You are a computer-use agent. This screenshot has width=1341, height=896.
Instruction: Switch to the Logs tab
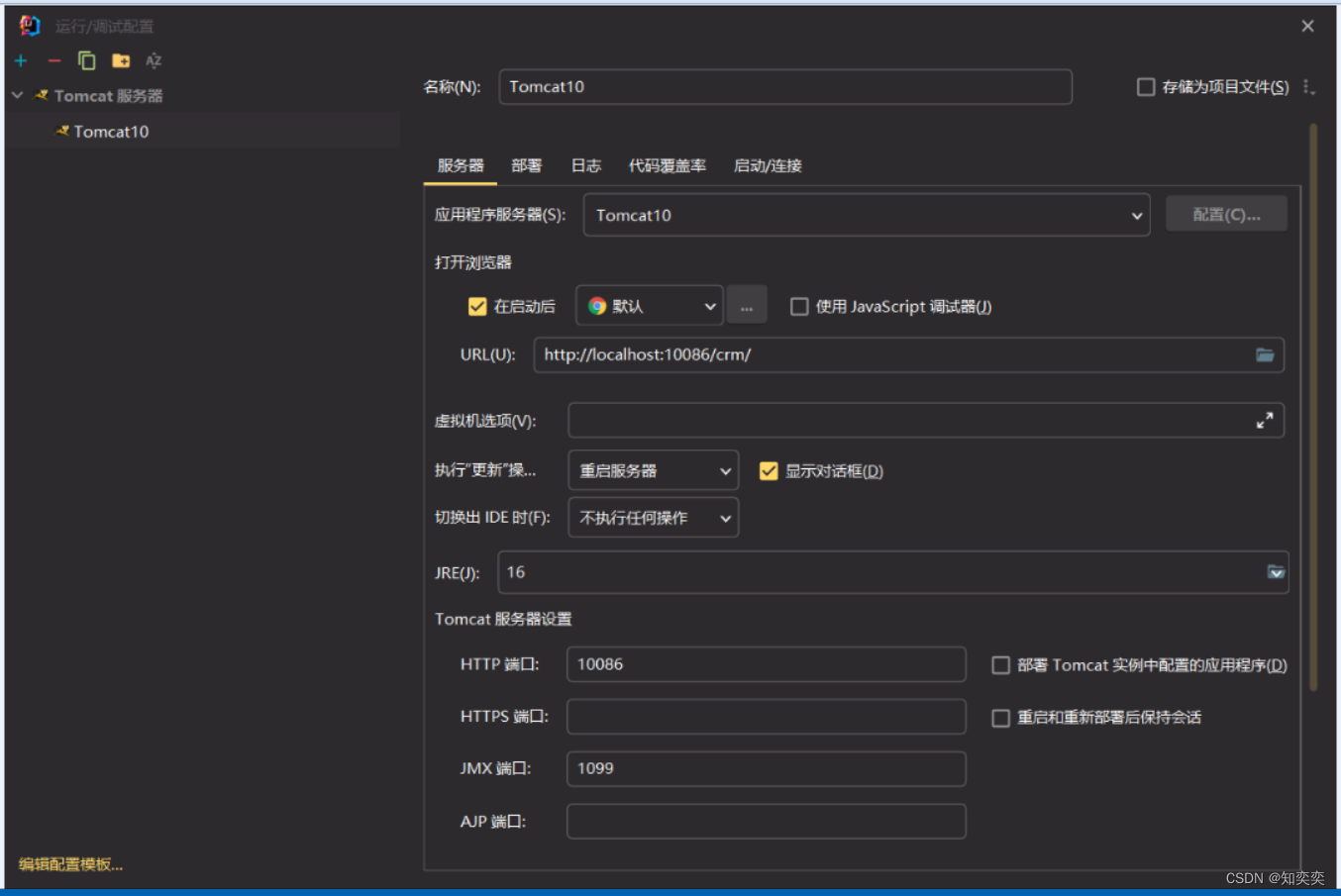[586, 165]
